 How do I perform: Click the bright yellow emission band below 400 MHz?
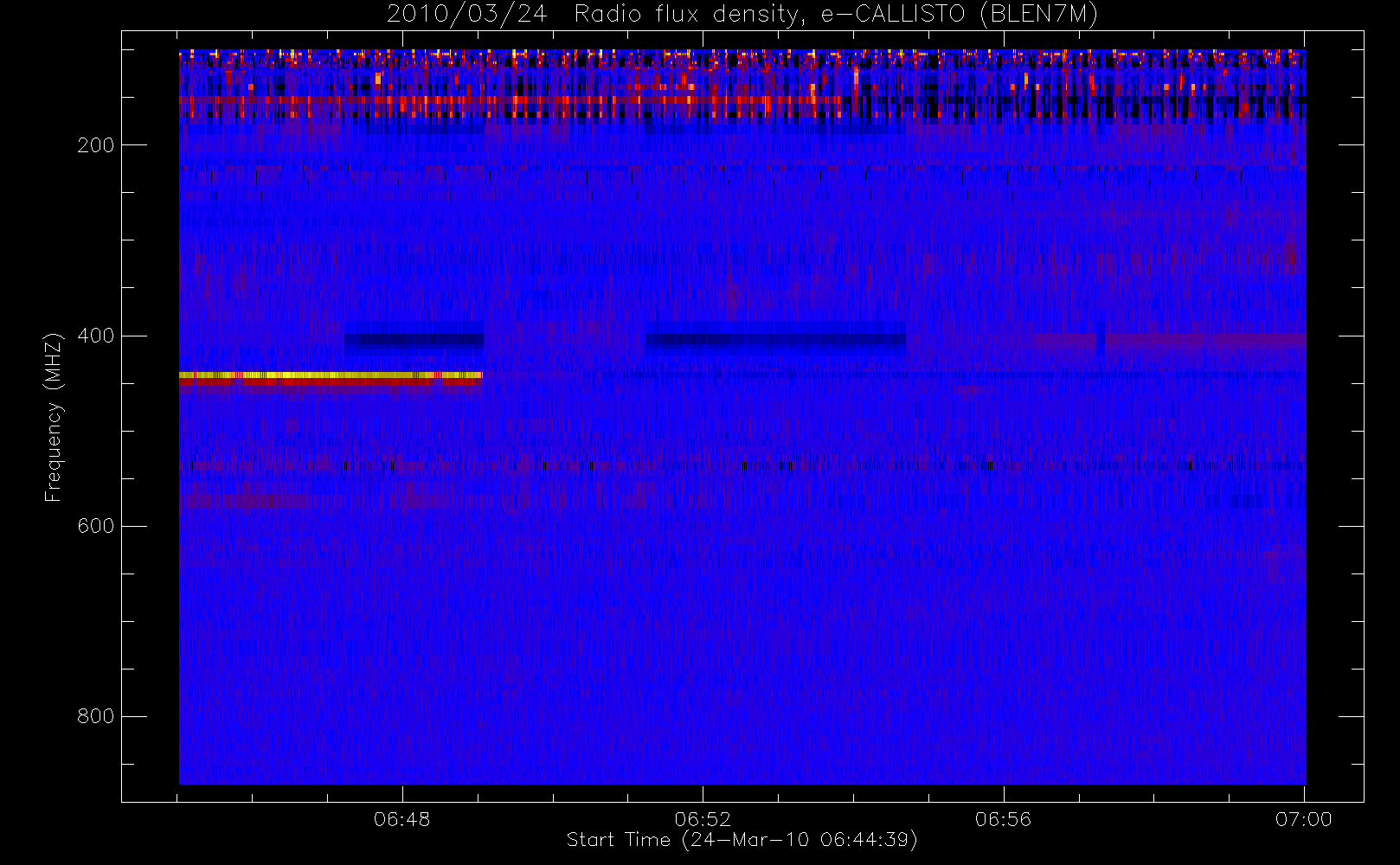click(x=331, y=375)
